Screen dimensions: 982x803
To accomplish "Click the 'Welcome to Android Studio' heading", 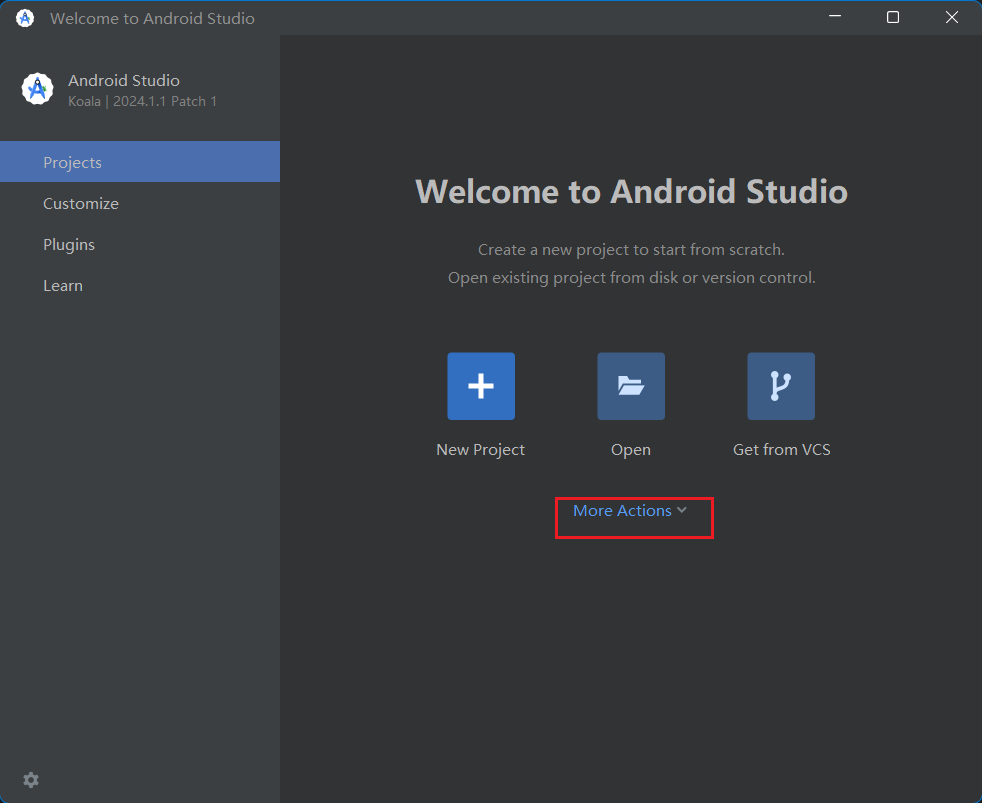I will [631, 191].
